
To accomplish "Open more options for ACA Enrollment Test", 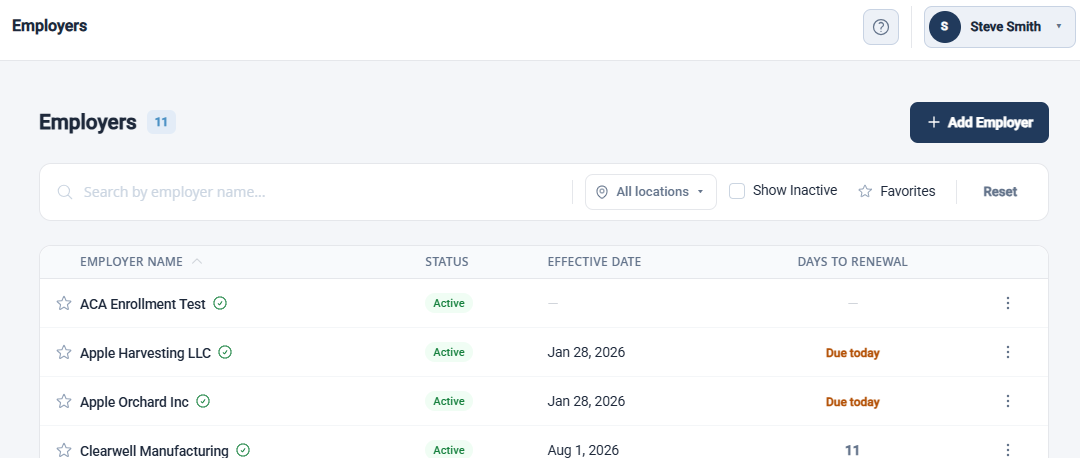I will pos(1008,303).
